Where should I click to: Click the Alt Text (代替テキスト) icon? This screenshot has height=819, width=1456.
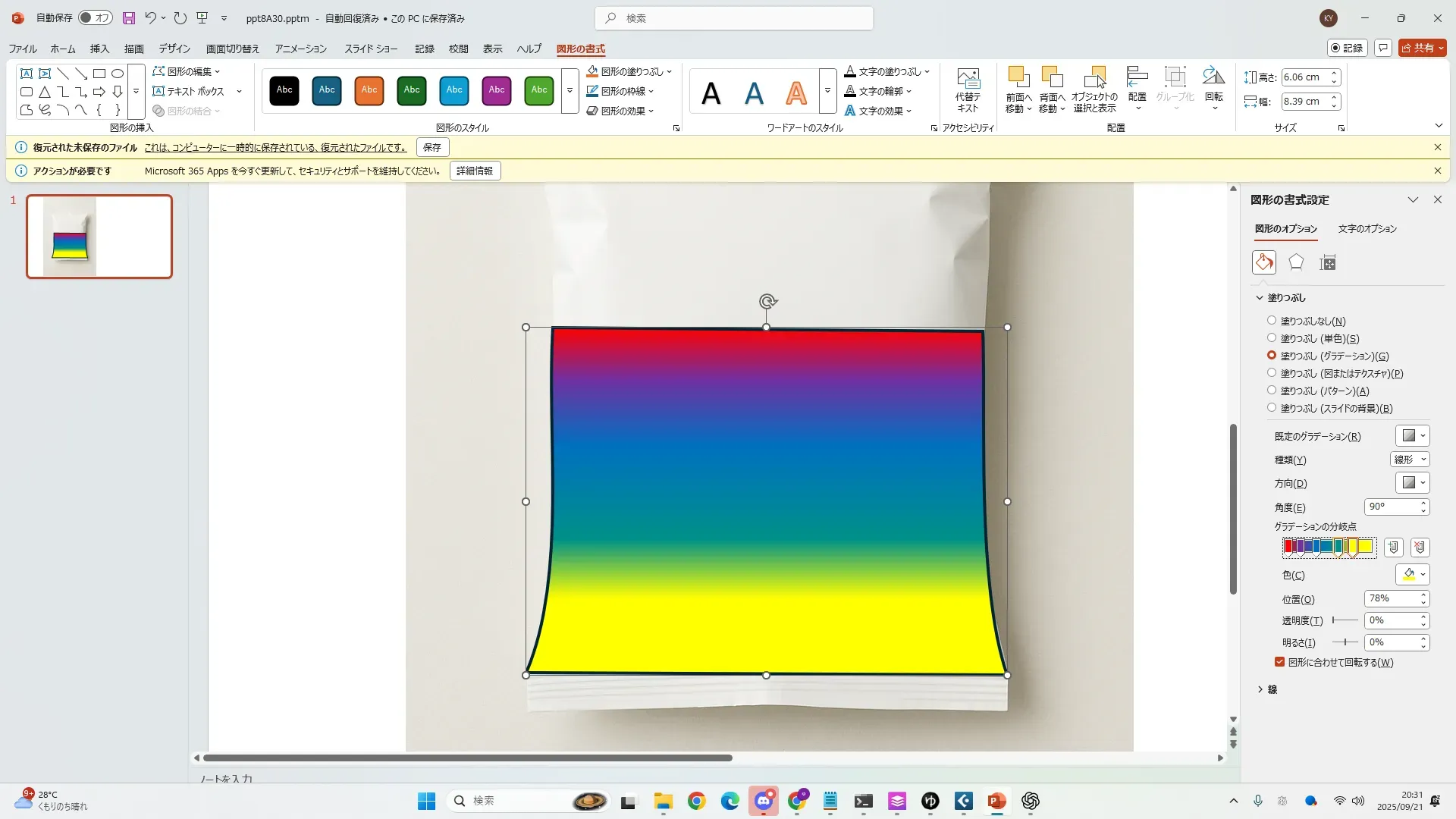[x=968, y=89]
